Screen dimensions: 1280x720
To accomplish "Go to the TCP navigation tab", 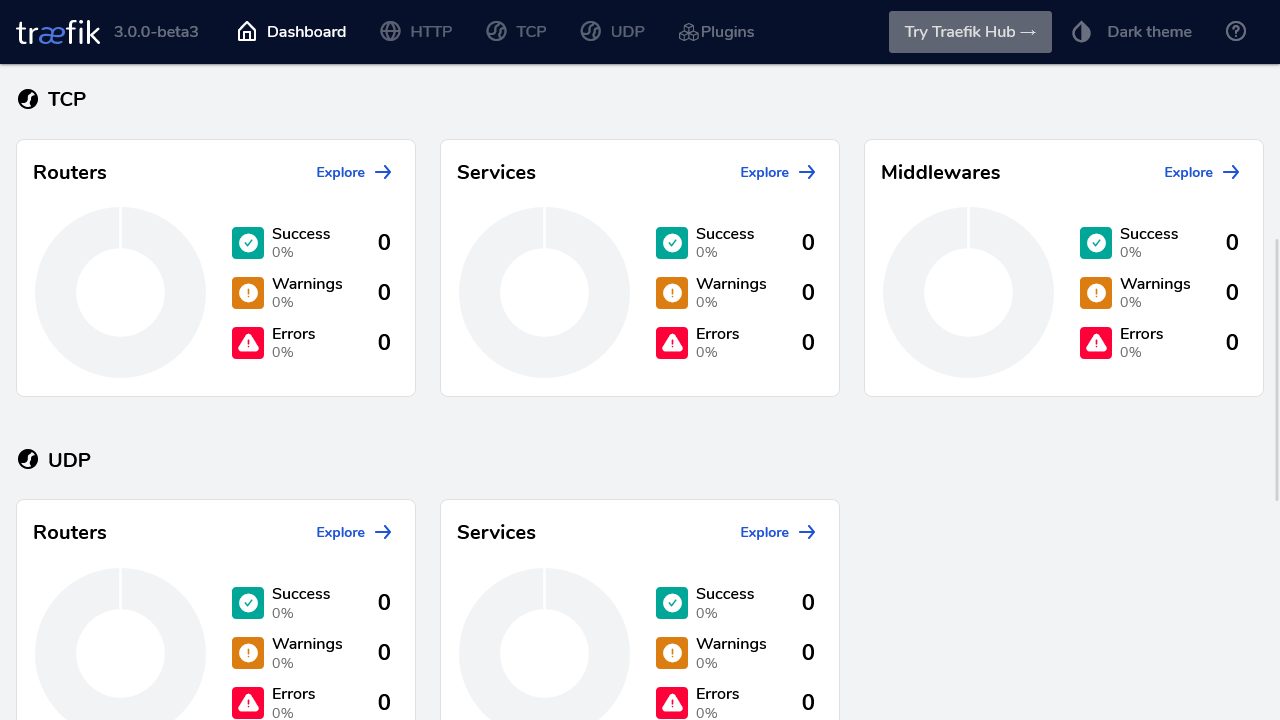I will [x=516, y=32].
